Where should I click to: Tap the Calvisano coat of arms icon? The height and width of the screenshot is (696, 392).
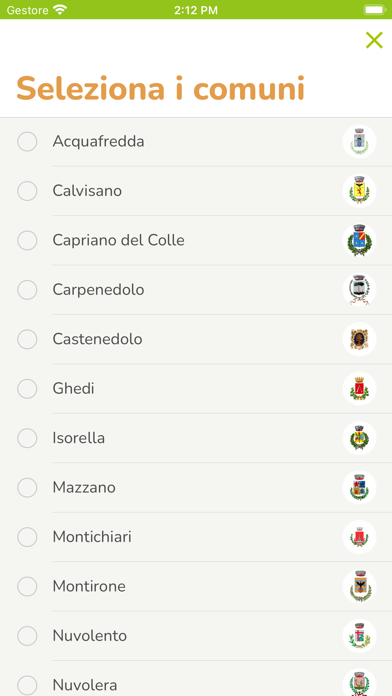pyautogui.click(x=359, y=191)
